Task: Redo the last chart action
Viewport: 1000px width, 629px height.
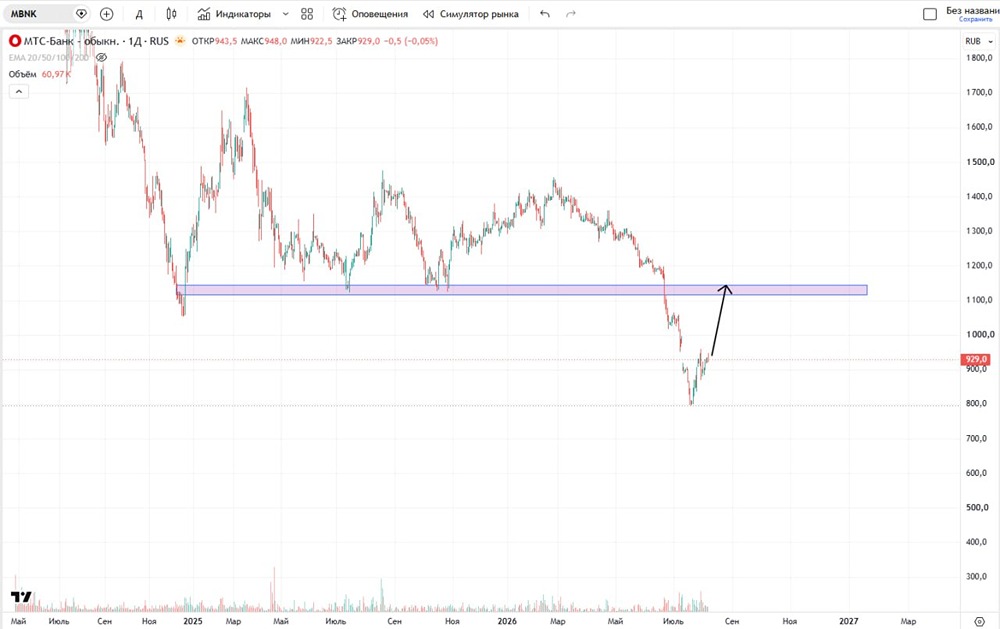Action: point(571,13)
